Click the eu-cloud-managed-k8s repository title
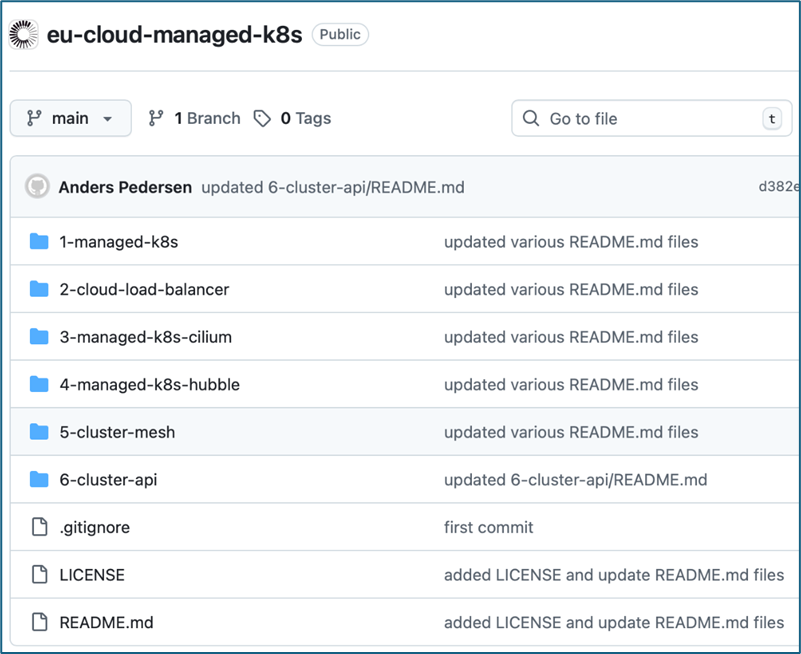The image size is (801, 654). pos(174,34)
